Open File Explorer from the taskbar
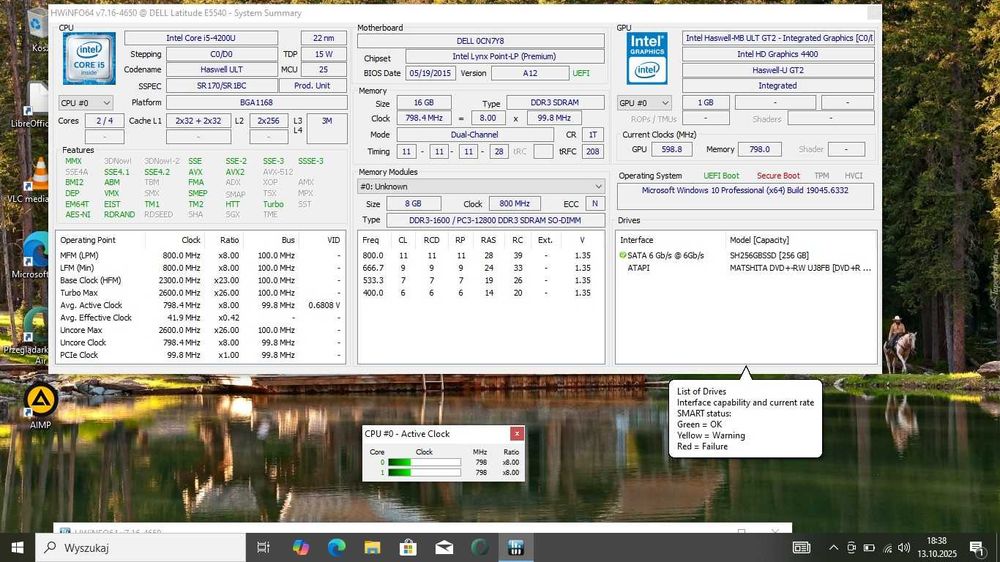1000x562 pixels. point(372,547)
